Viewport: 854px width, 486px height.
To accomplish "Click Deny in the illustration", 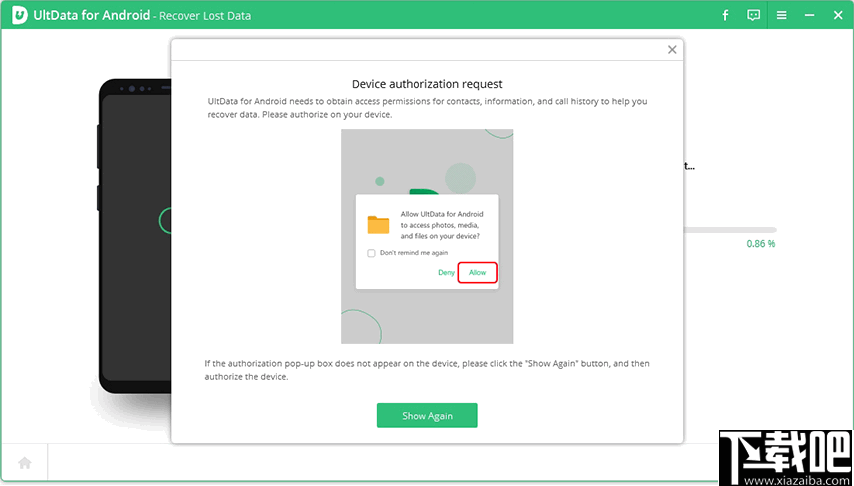I will click(446, 272).
